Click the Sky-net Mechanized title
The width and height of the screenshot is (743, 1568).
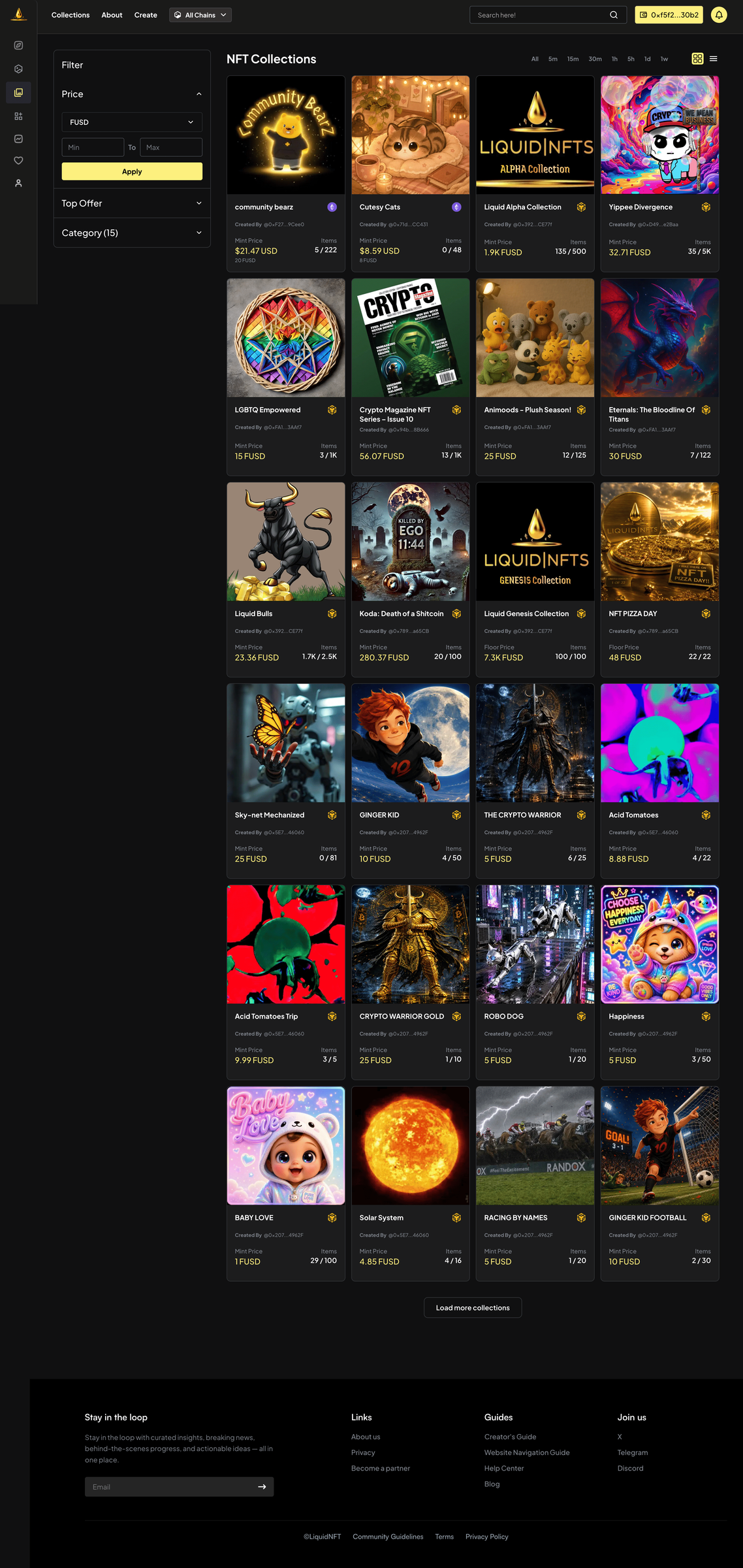tap(270, 815)
